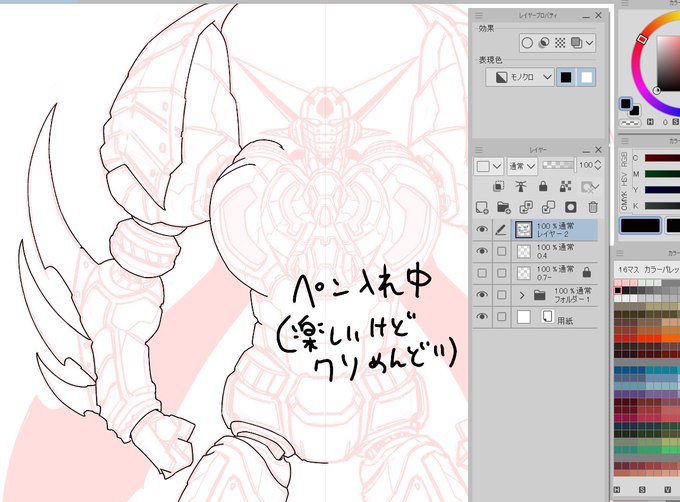Click the 用紙 paper white thumbnail
Viewport: 680px width, 502px height.
[x=524, y=317]
